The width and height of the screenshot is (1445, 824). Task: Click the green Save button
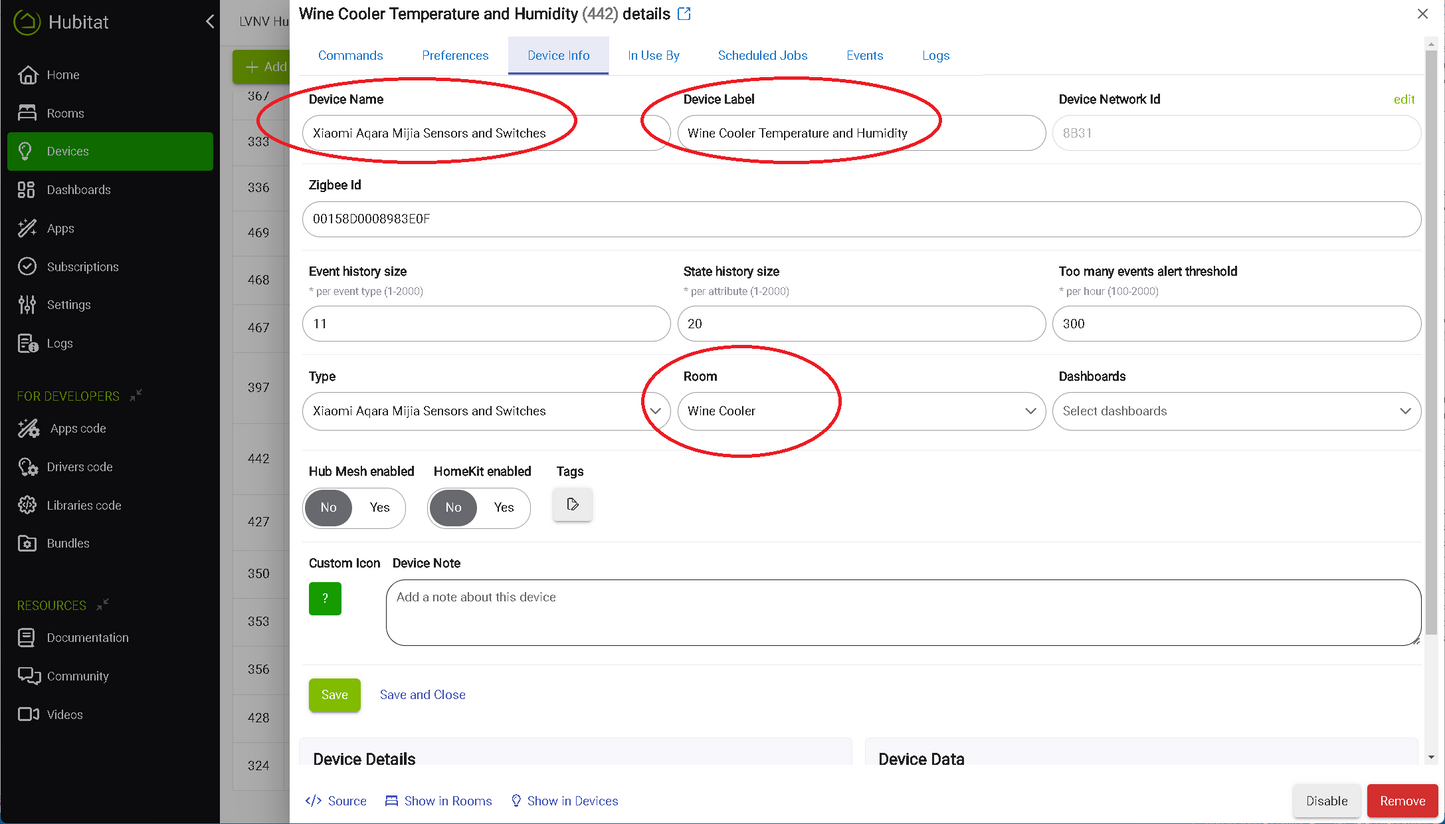click(x=334, y=695)
